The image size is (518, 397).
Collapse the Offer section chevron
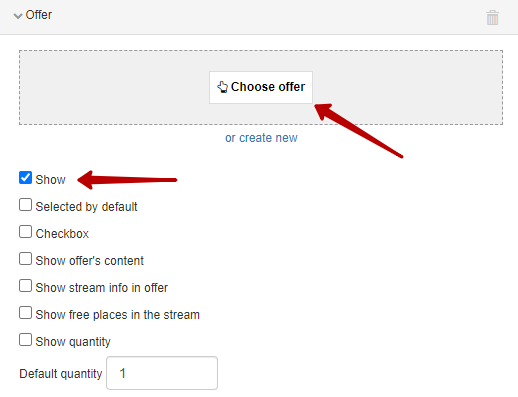[x=18, y=16]
